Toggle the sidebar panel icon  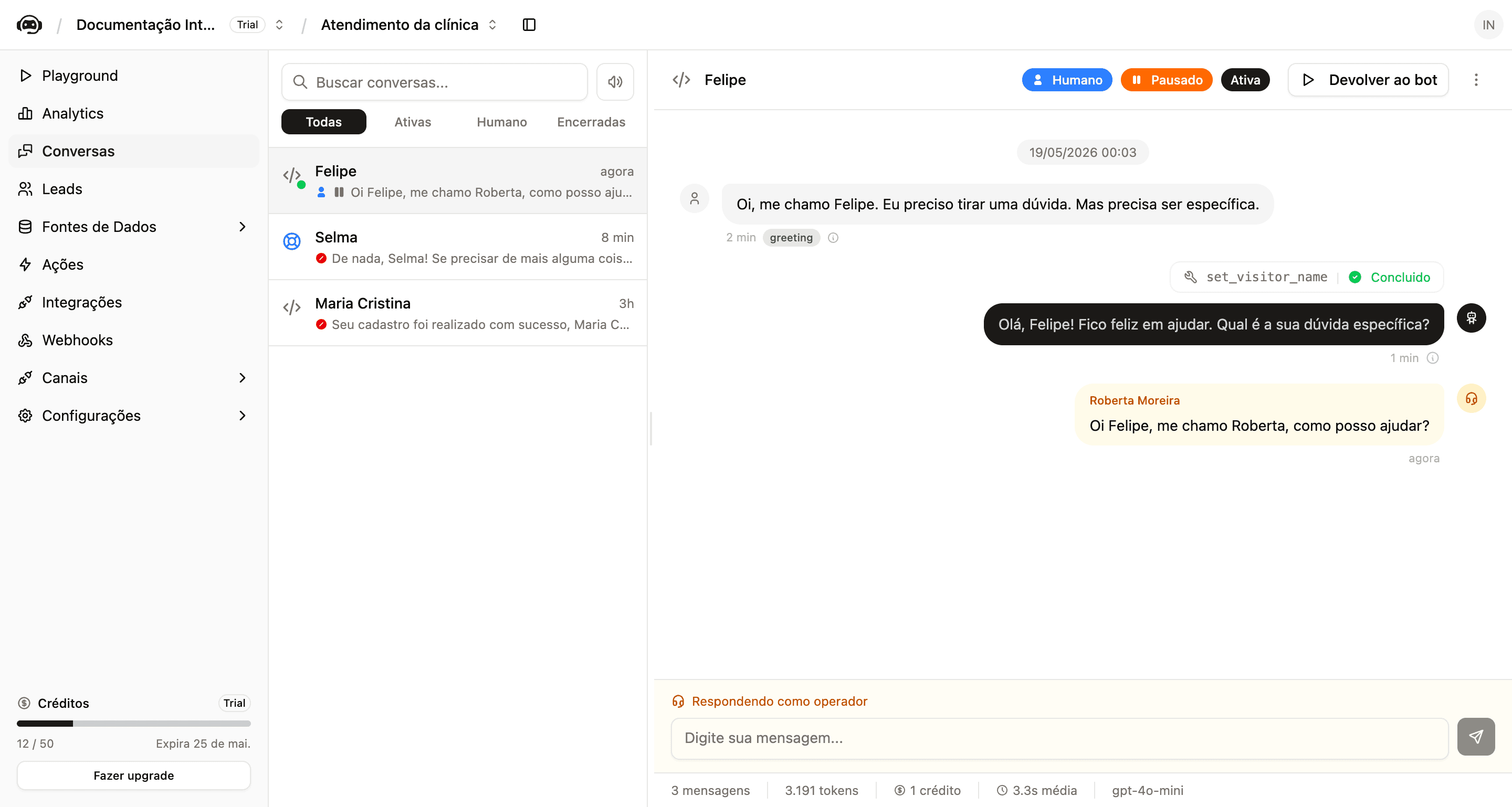click(529, 25)
